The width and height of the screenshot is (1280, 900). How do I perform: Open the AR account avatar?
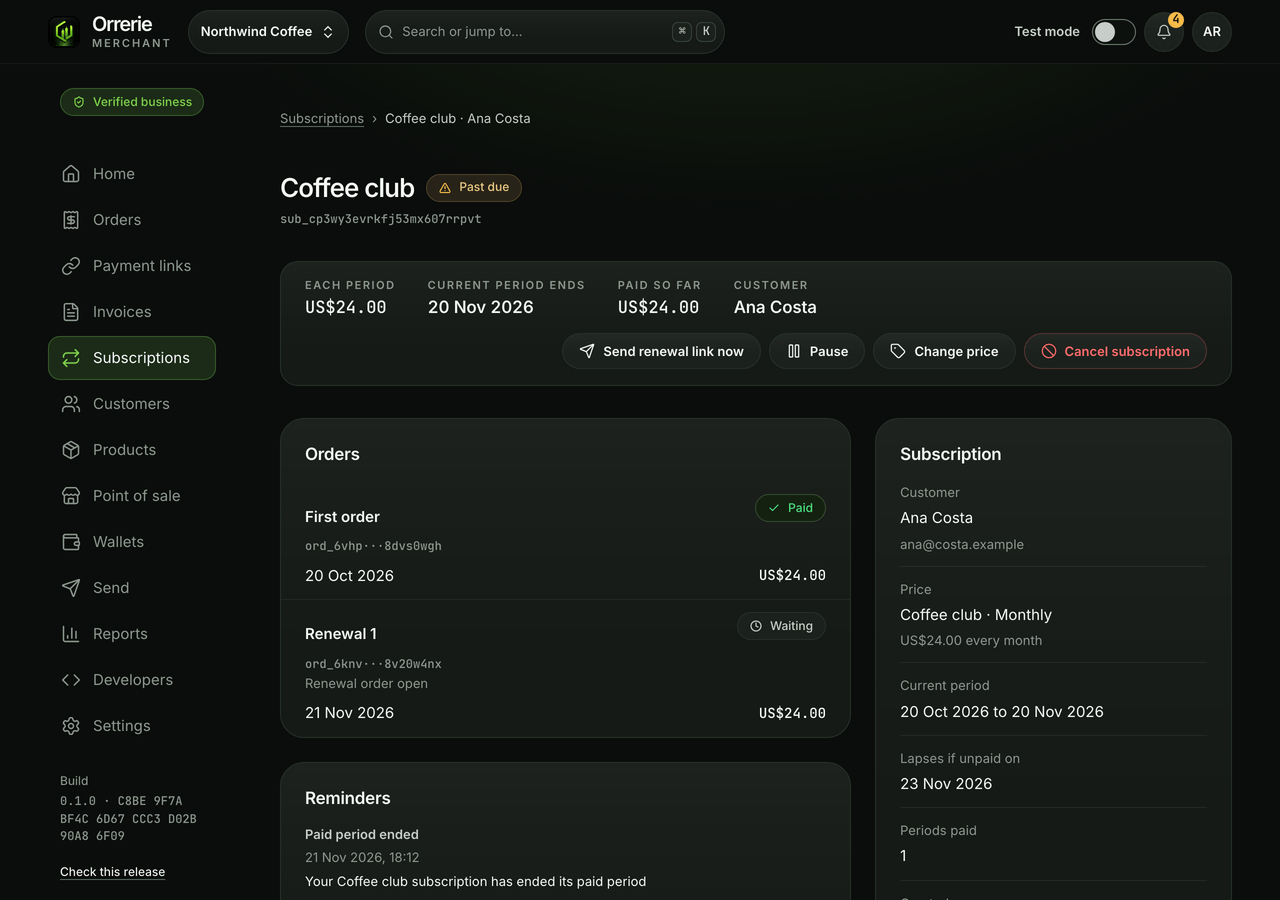1212,32
